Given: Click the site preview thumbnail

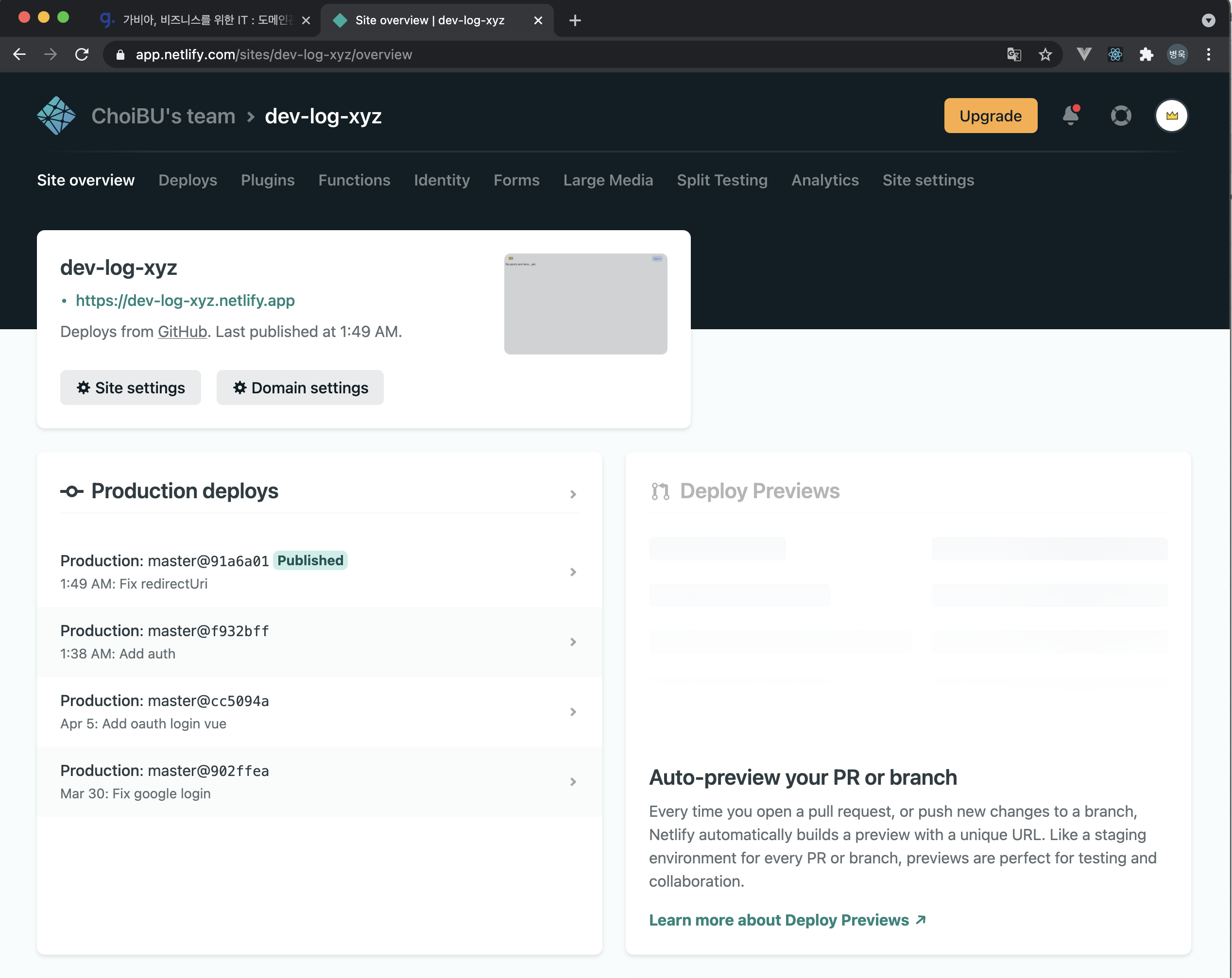Looking at the screenshot, I should [x=585, y=304].
